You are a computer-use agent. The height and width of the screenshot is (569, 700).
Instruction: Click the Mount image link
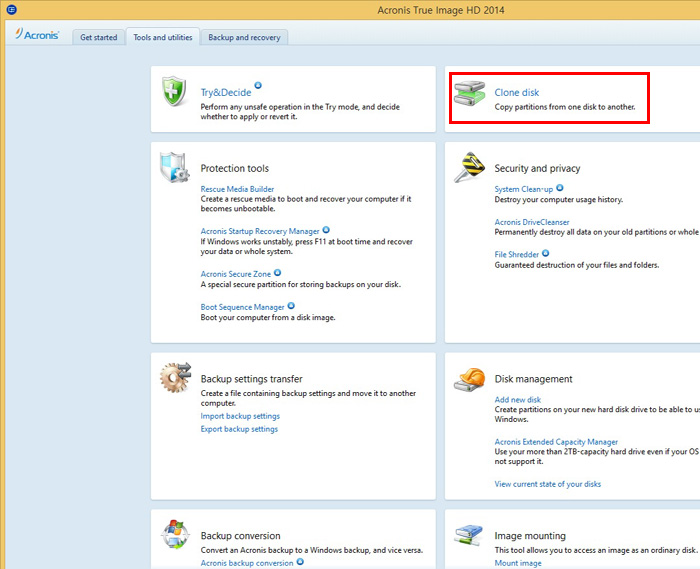[x=518, y=563]
